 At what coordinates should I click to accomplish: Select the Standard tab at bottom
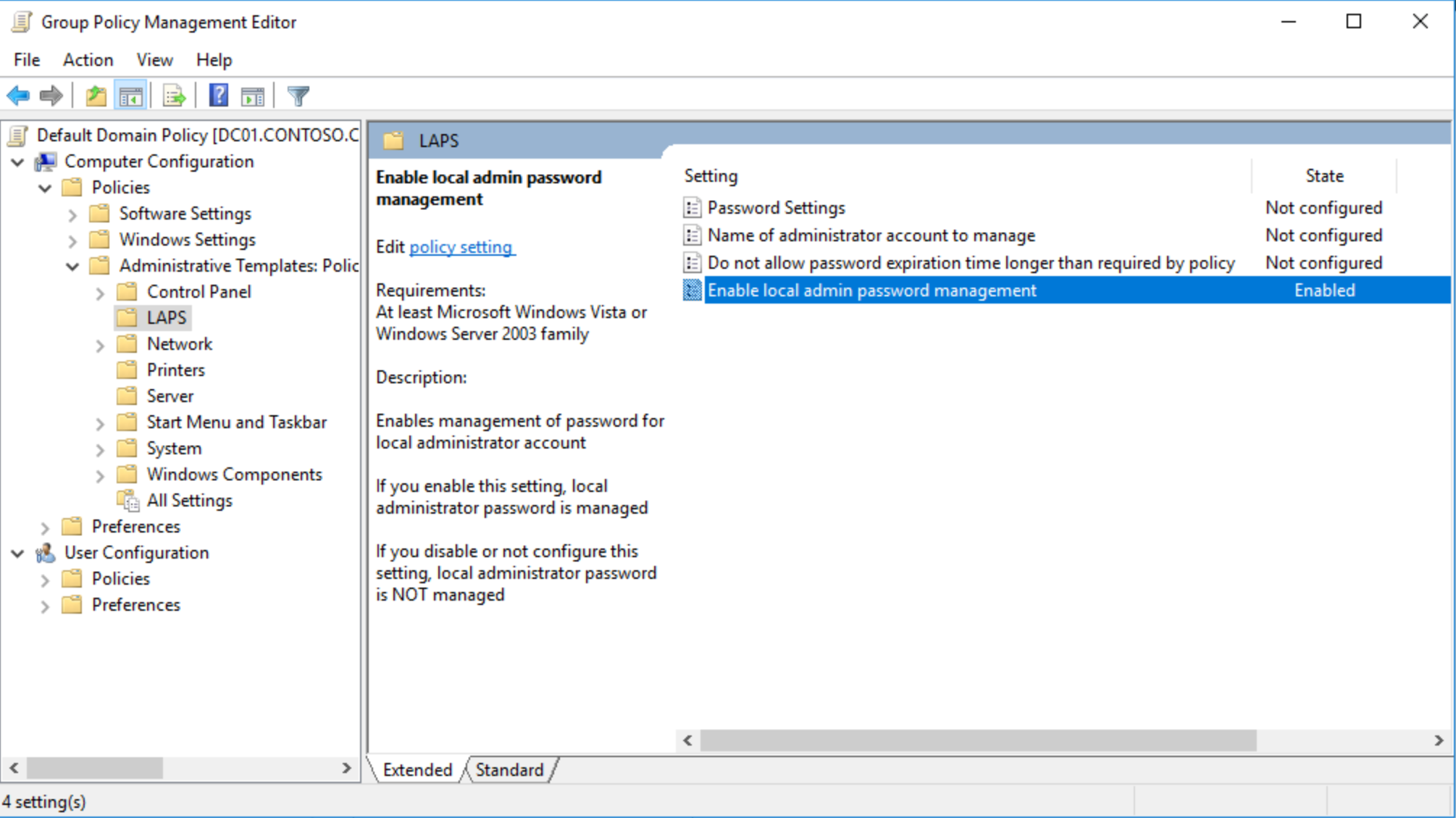point(509,770)
